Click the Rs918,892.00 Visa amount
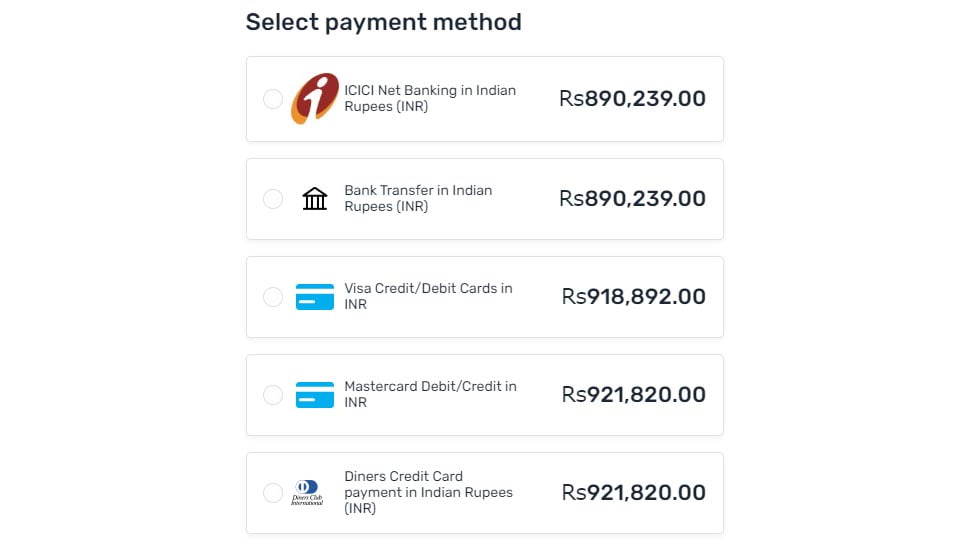This screenshot has width=960, height=540. 634,297
